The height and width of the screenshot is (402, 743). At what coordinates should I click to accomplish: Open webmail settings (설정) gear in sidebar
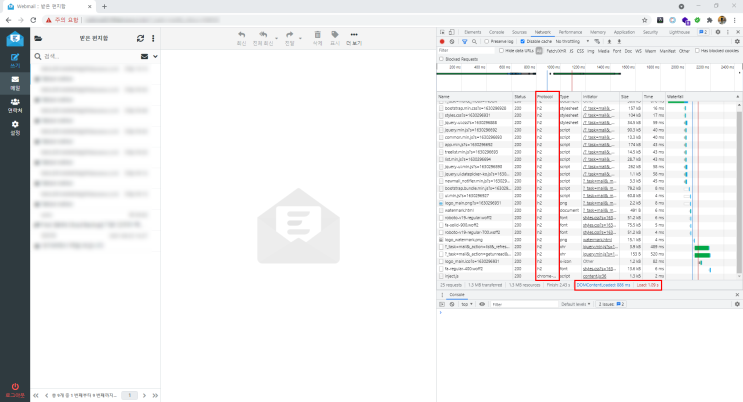(15, 128)
